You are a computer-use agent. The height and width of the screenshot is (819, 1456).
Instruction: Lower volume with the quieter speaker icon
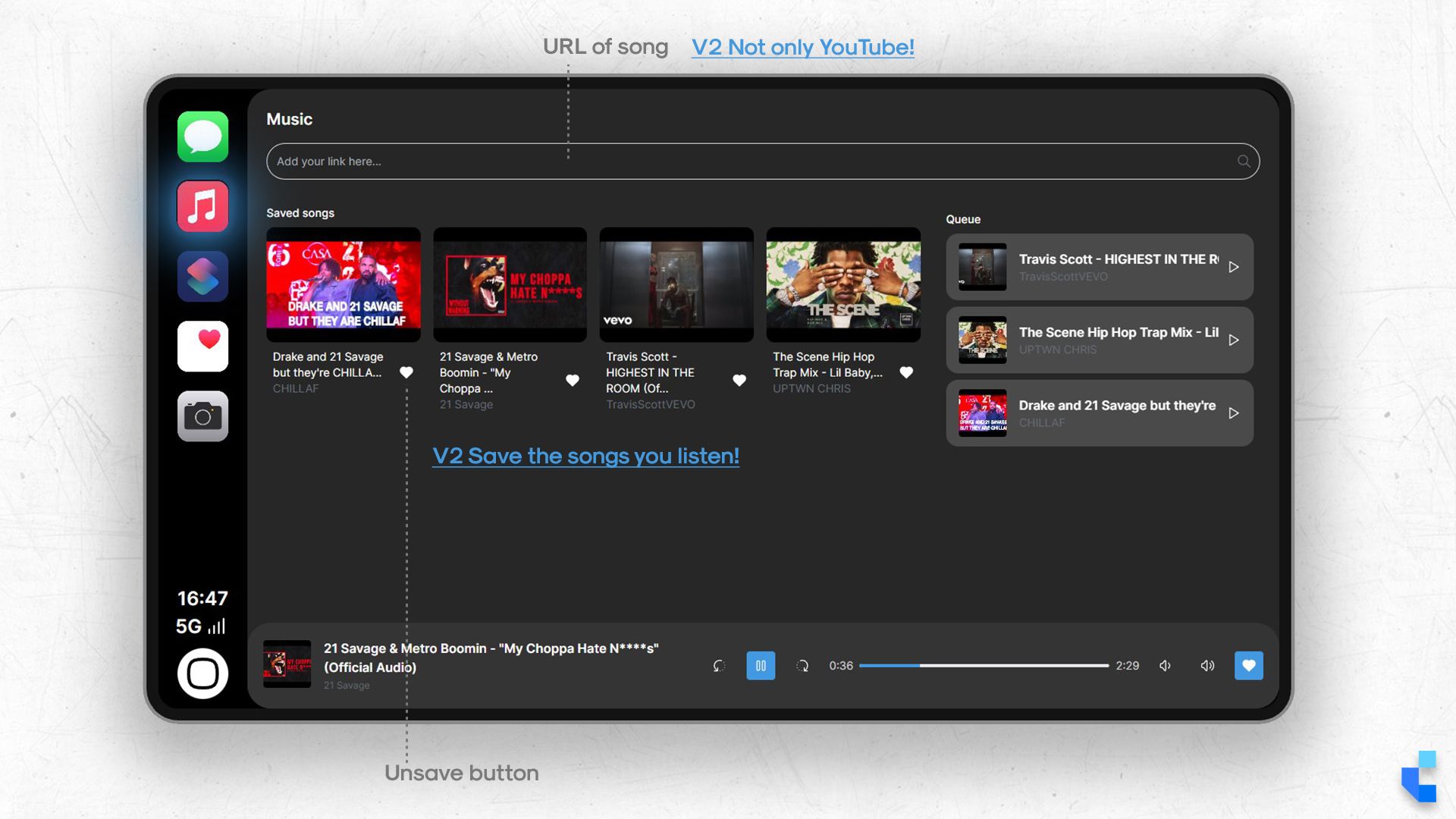pos(1166,666)
